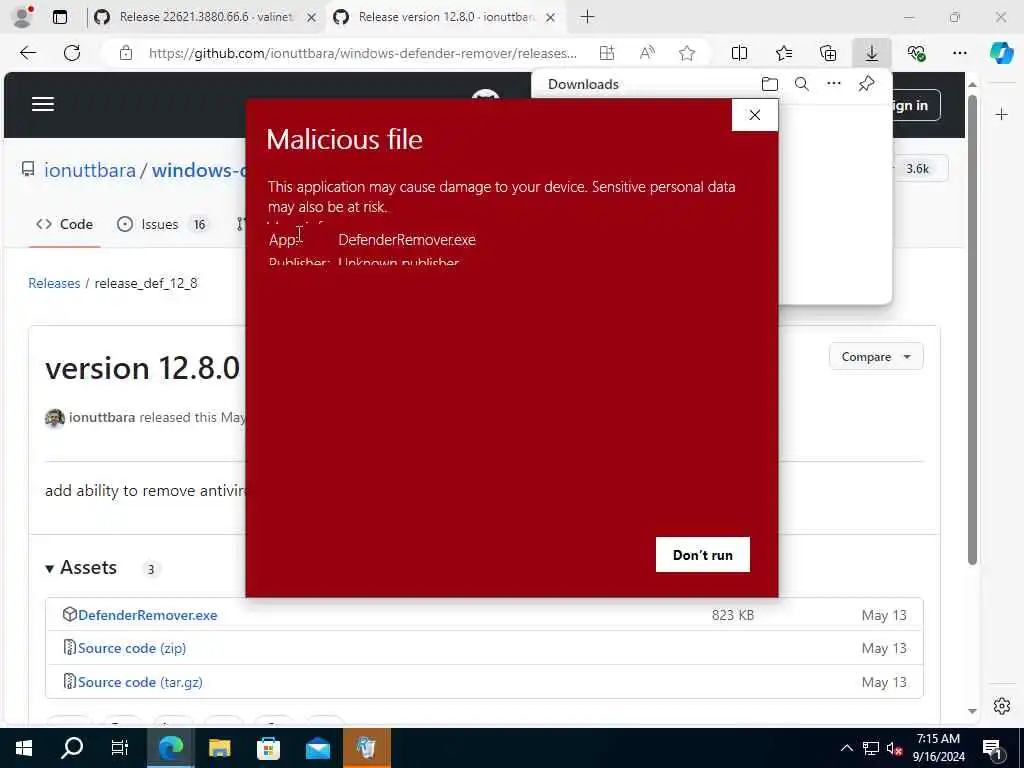Open sidebar settings gear
Viewport: 1024px width, 768px height.
click(1002, 706)
